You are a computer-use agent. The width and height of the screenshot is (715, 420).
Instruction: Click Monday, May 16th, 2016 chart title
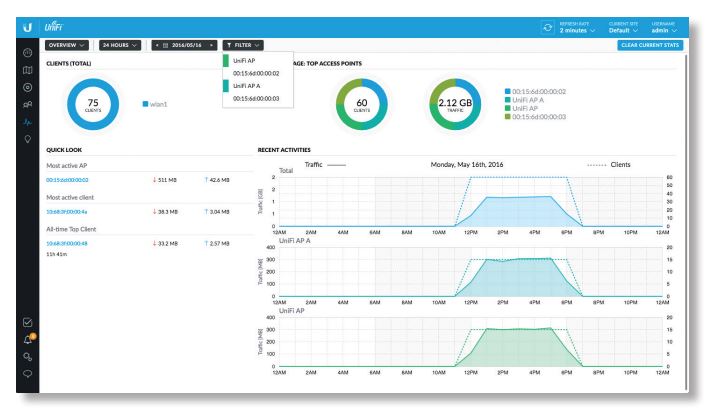click(467, 165)
